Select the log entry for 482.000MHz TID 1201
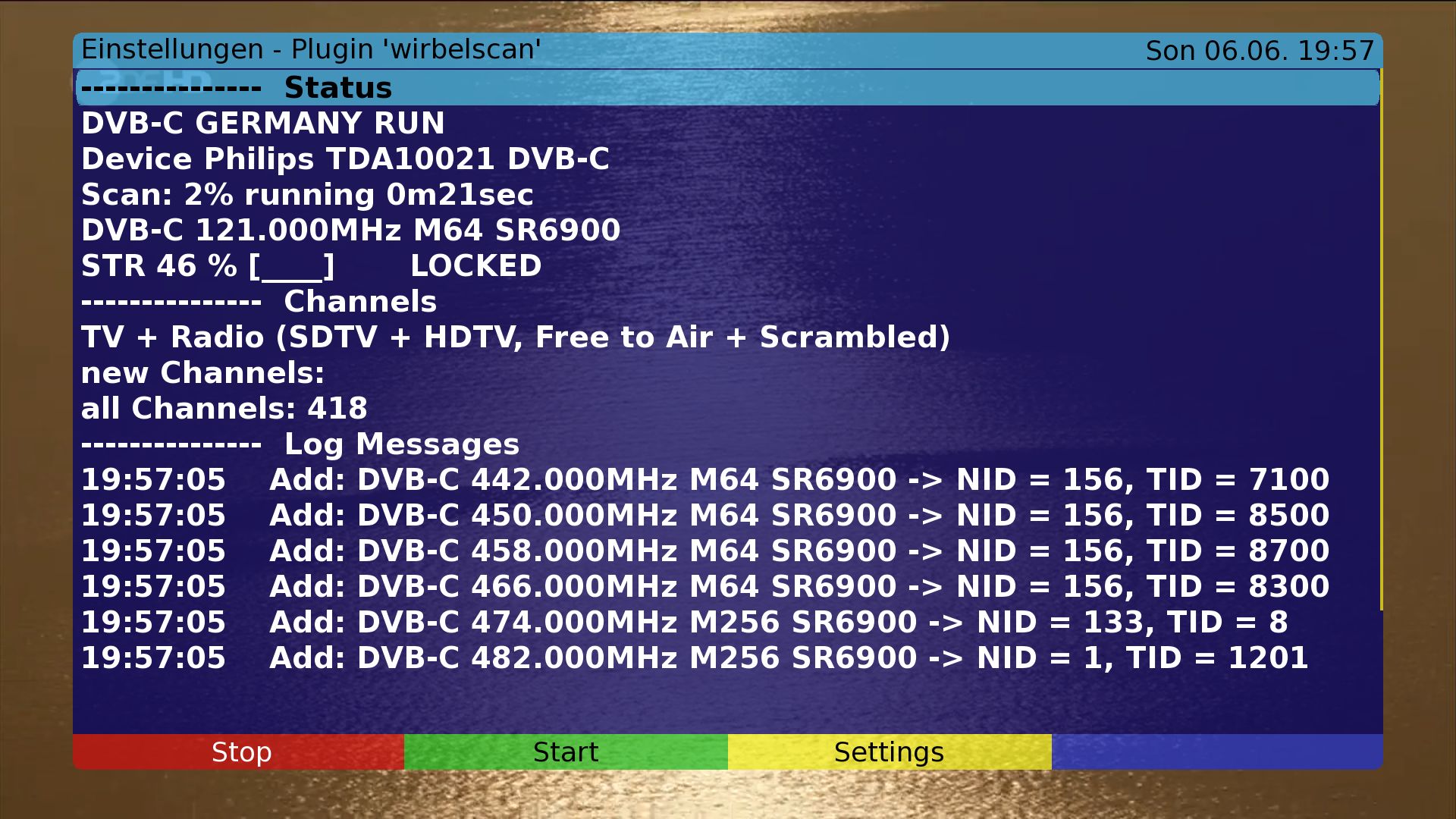Screen dimensions: 1456x819 pos(694,658)
